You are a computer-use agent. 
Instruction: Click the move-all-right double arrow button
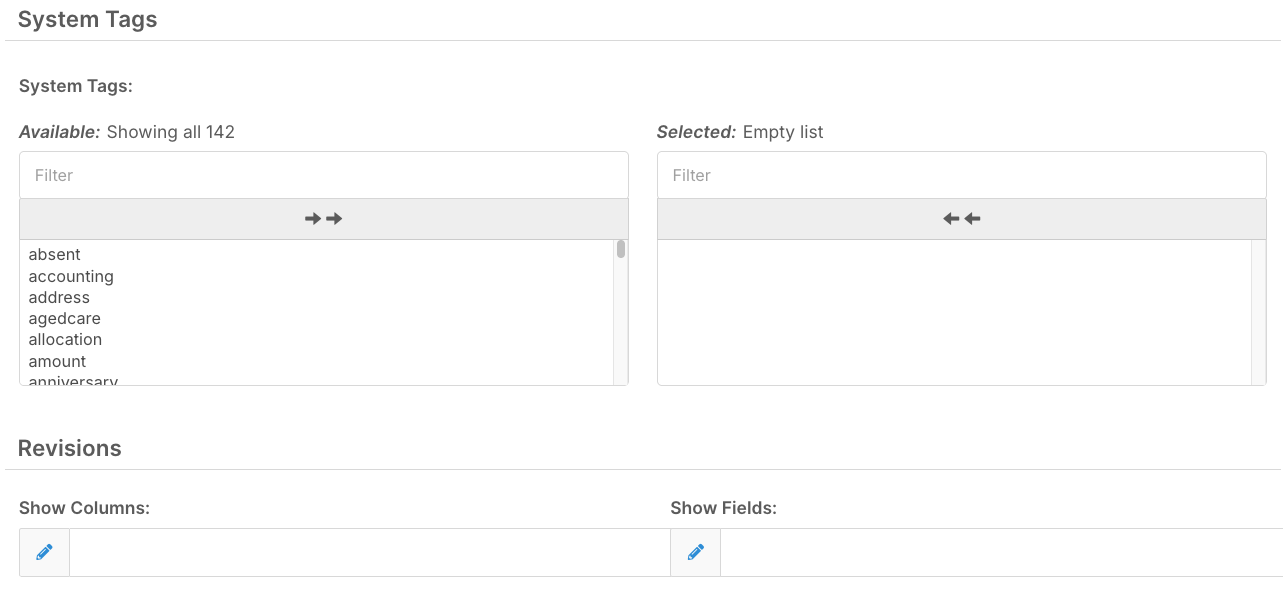[324, 219]
